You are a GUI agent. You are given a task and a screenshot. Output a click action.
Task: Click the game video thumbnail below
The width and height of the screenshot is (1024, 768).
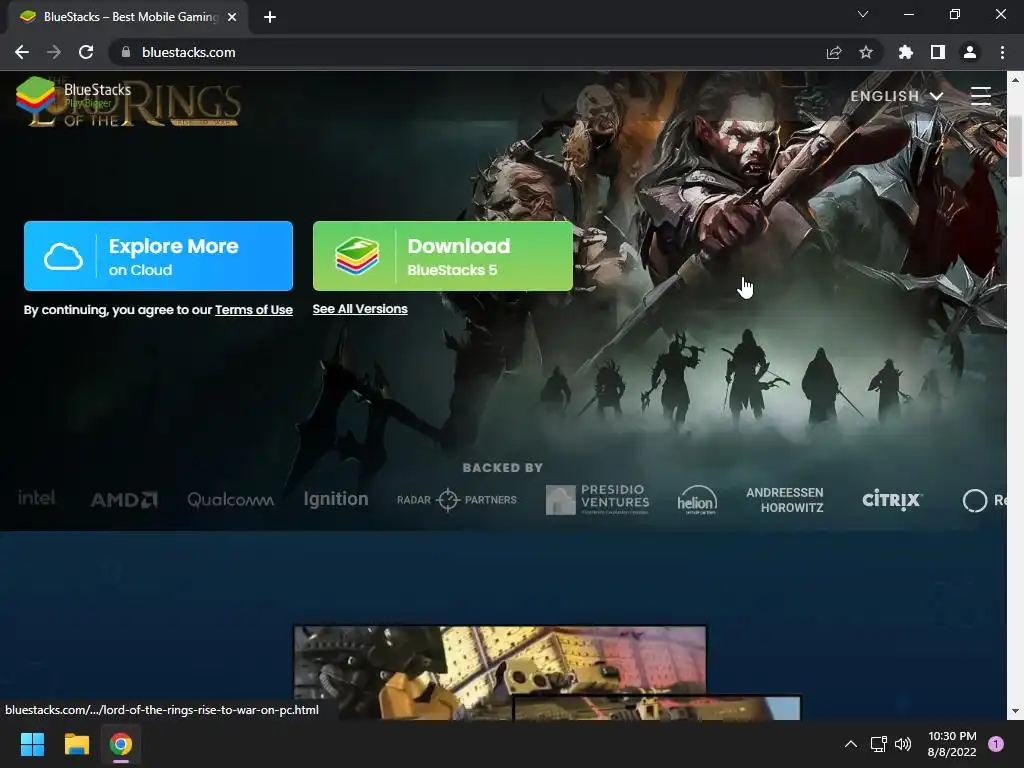coord(500,673)
